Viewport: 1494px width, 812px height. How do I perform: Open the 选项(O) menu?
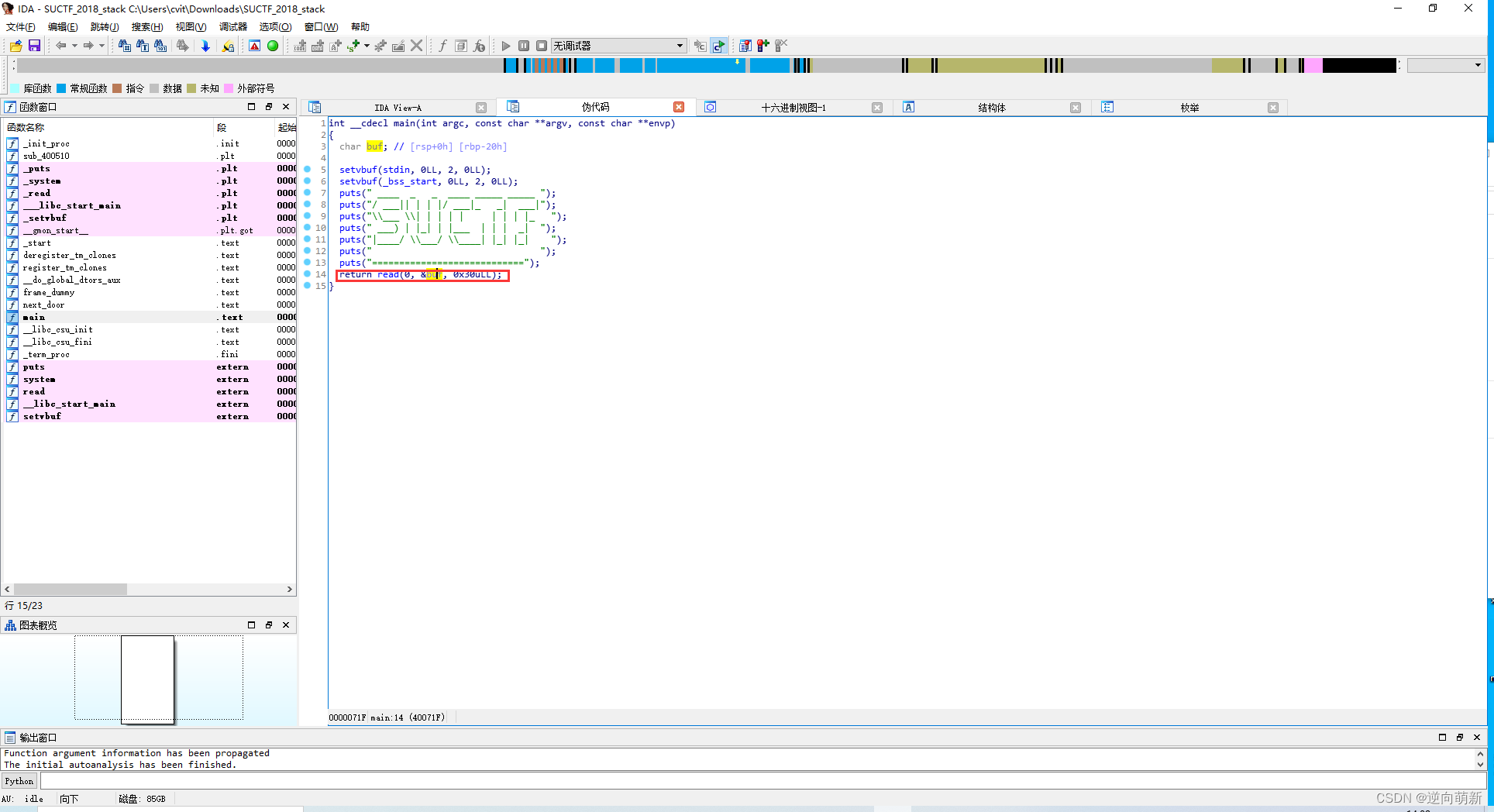tap(275, 26)
